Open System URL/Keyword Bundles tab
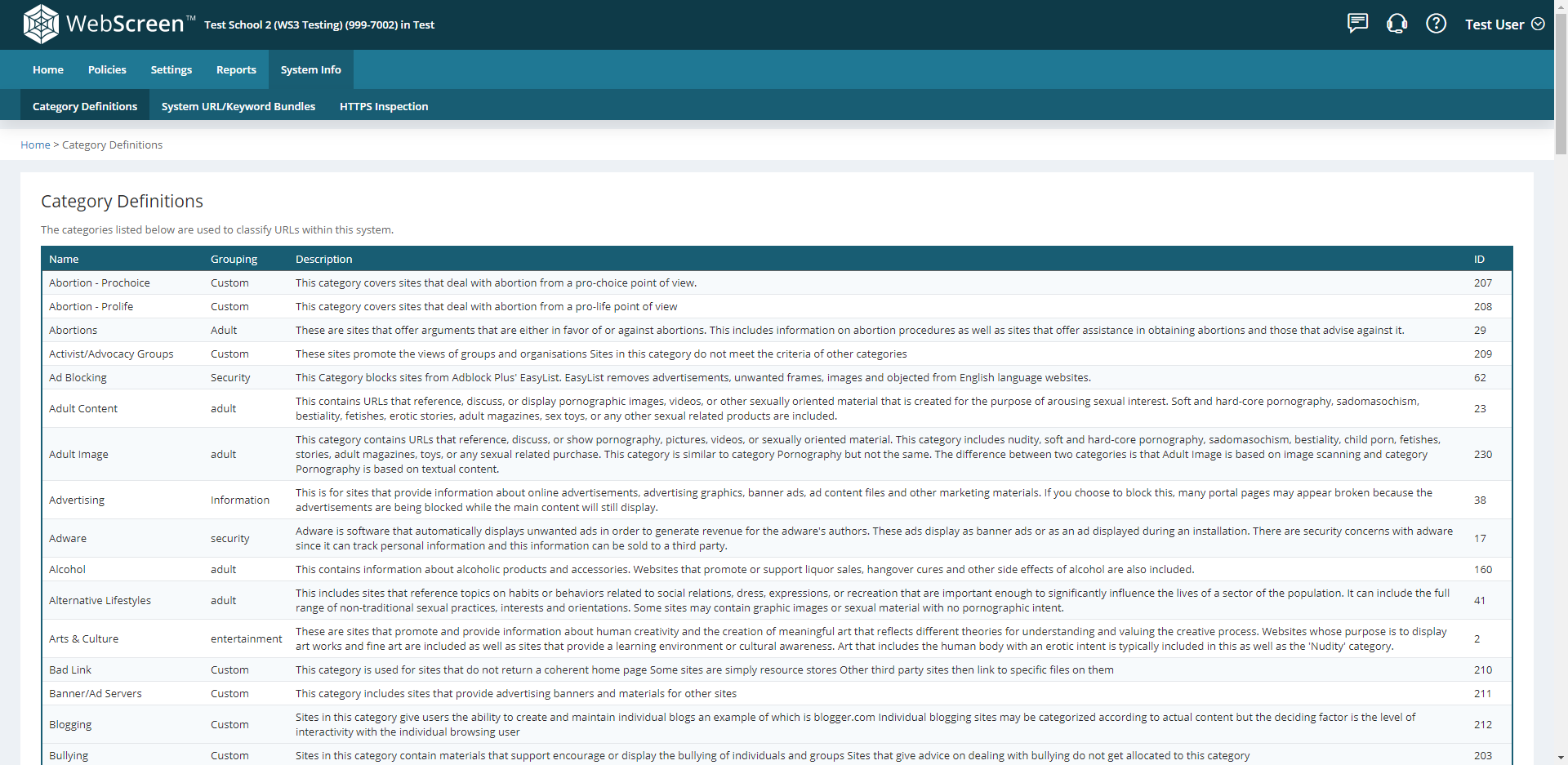The image size is (1568, 765). [x=238, y=107]
